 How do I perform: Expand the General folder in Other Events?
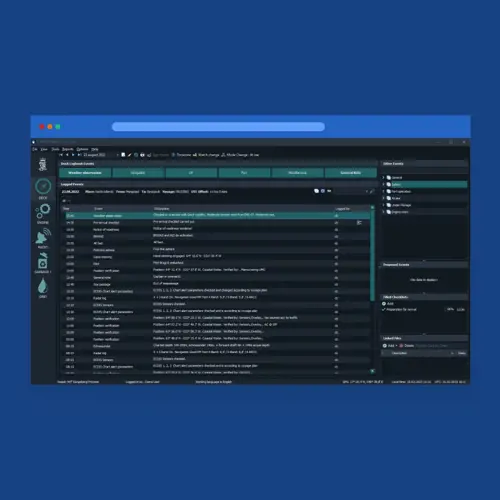pos(383,178)
